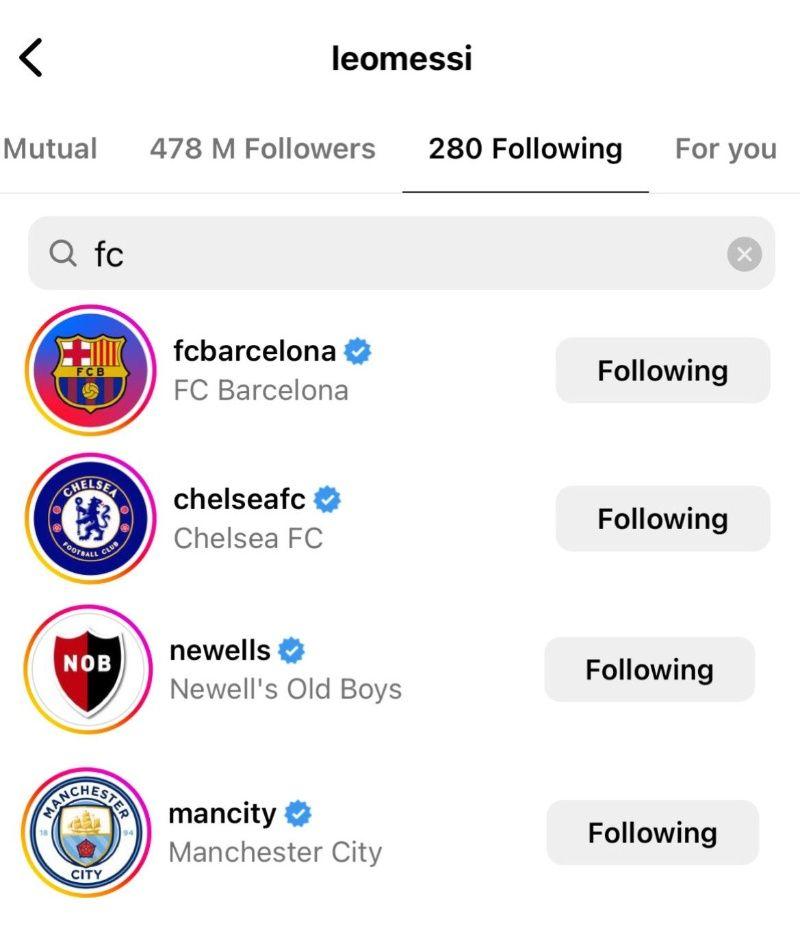Tap the mancity username
Screen dimensions: 800x926
(x=222, y=813)
